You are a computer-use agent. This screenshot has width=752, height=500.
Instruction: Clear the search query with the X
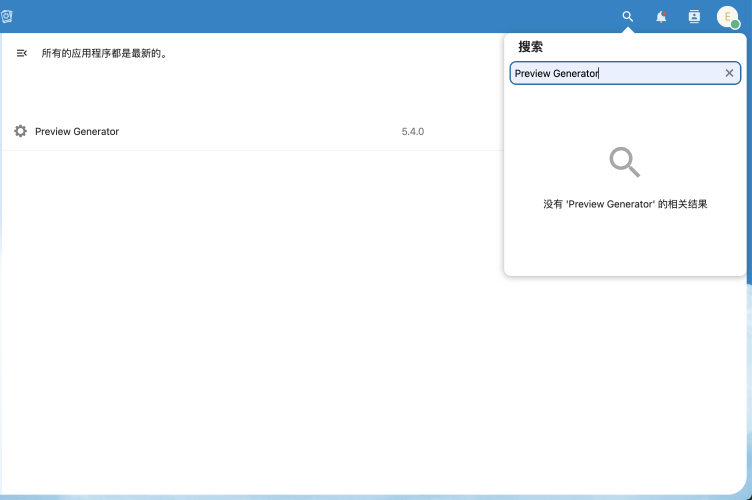(x=729, y=73)
